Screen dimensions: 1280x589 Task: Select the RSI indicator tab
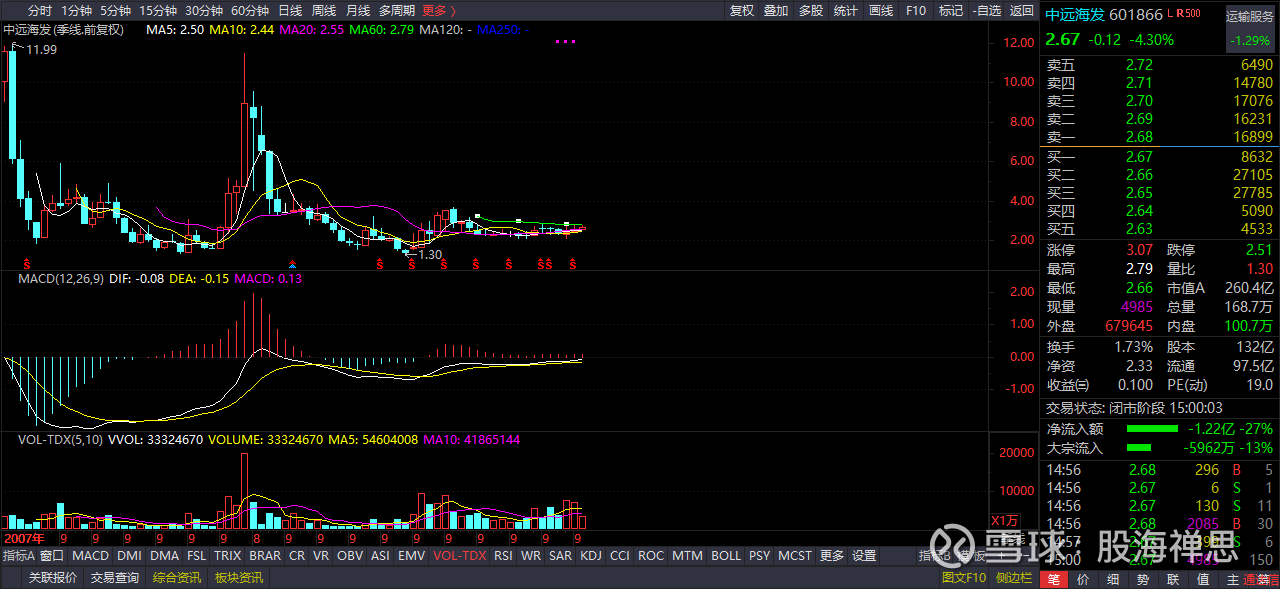(504, 556)
